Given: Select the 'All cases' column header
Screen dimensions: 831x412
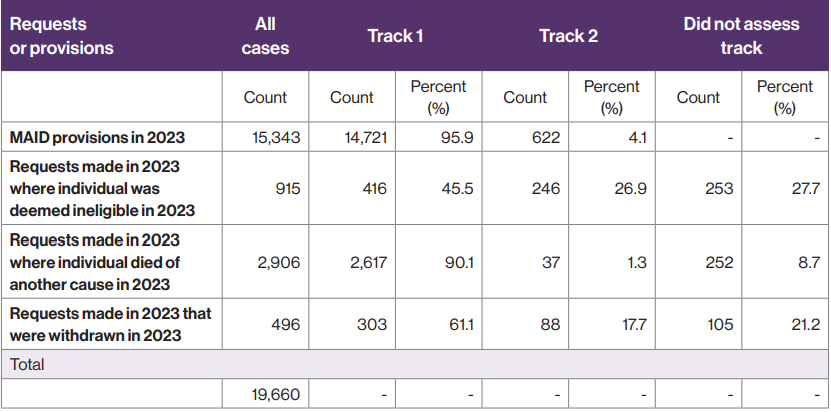Looking at the screenshot, I should pyautogui.click(x=265, y=36).
